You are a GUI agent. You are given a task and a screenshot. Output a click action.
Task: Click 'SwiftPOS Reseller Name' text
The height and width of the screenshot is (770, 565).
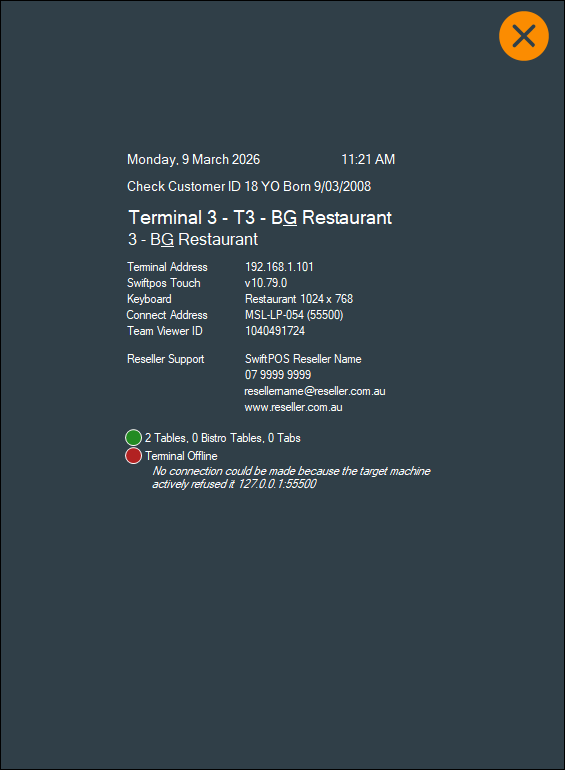[x=303, y=359]
